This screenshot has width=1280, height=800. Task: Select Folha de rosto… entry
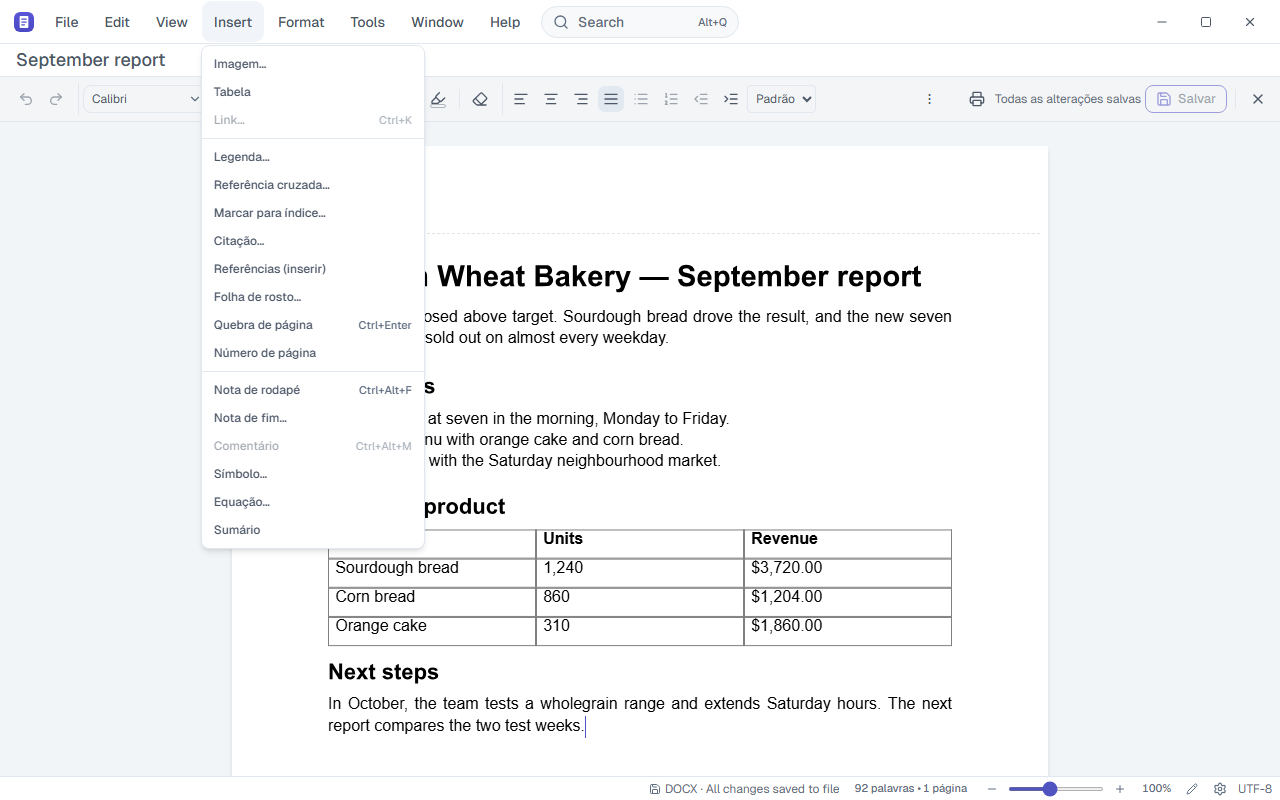[x=313, y=297]
